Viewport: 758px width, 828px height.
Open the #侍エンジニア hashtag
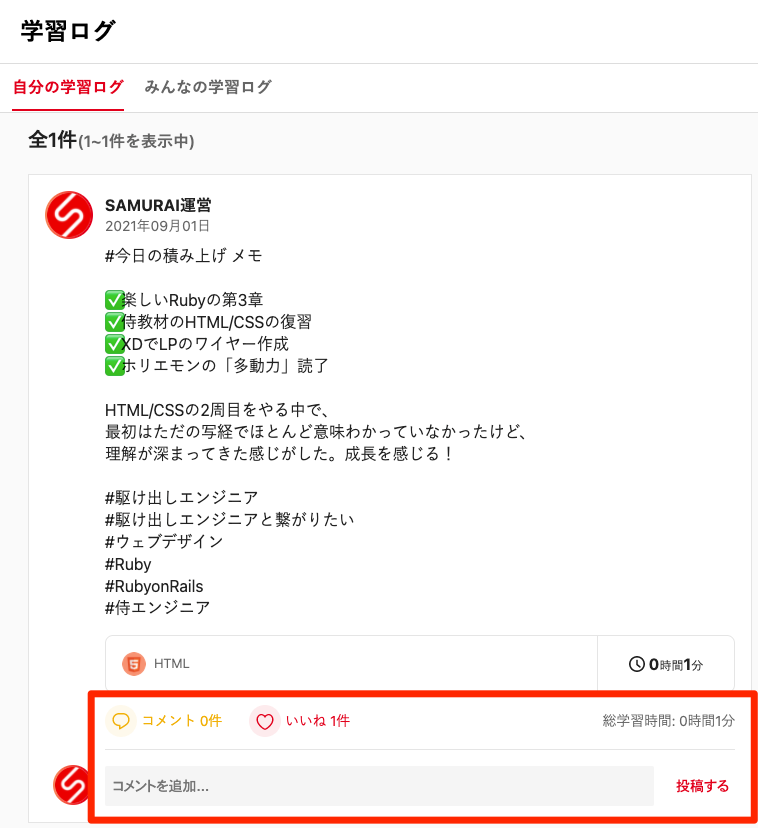point(157,607)
